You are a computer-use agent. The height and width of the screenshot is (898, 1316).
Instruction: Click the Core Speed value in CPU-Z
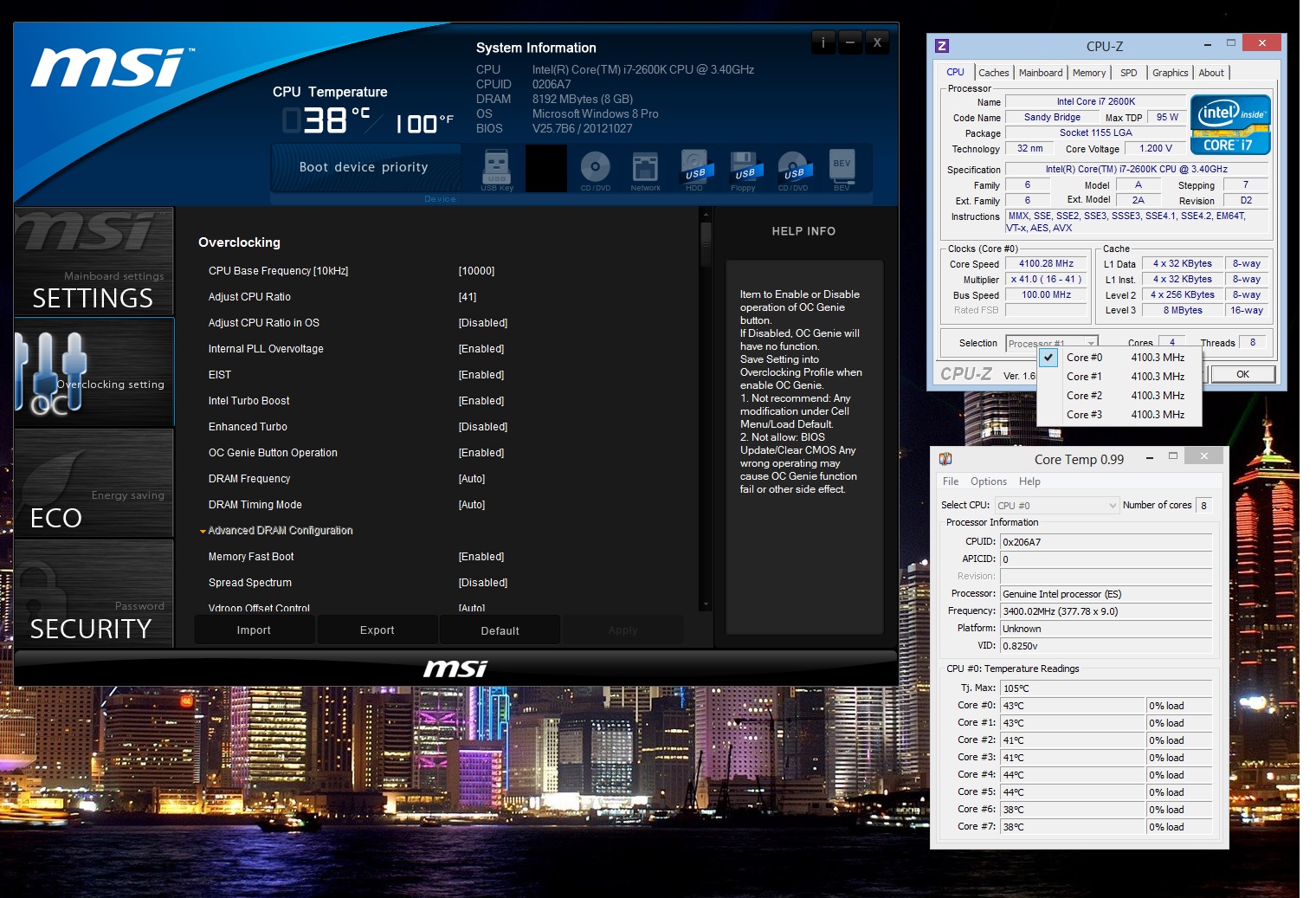click(1046, 264)
